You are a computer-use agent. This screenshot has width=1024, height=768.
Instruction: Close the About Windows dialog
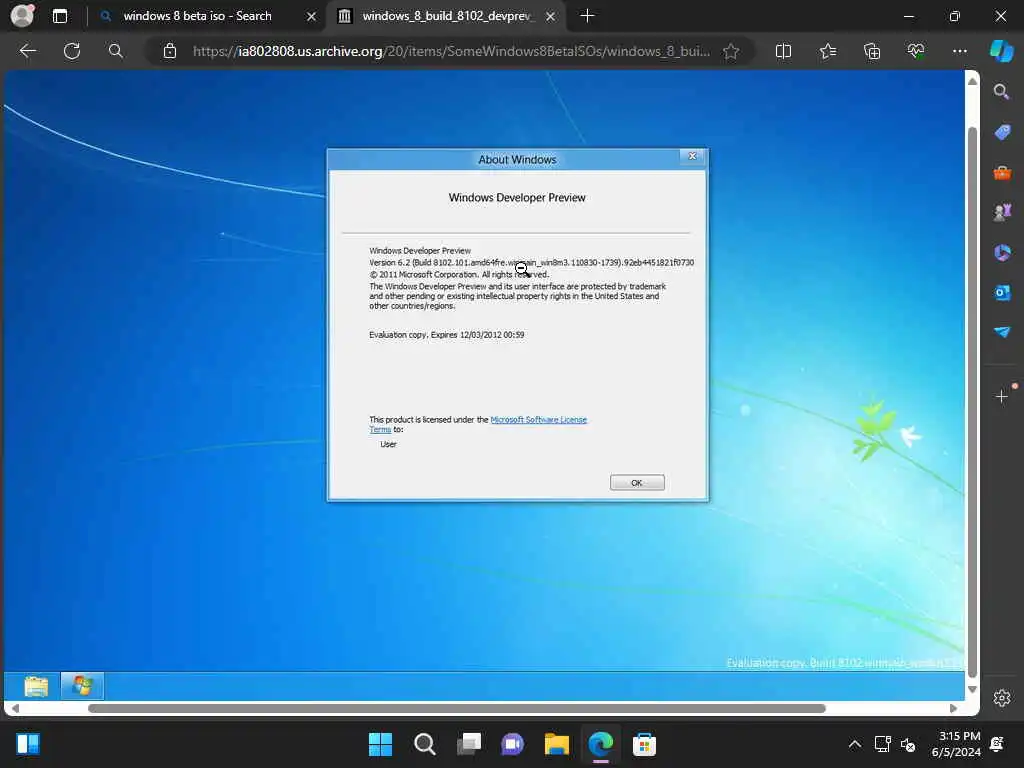click(692, 156)
